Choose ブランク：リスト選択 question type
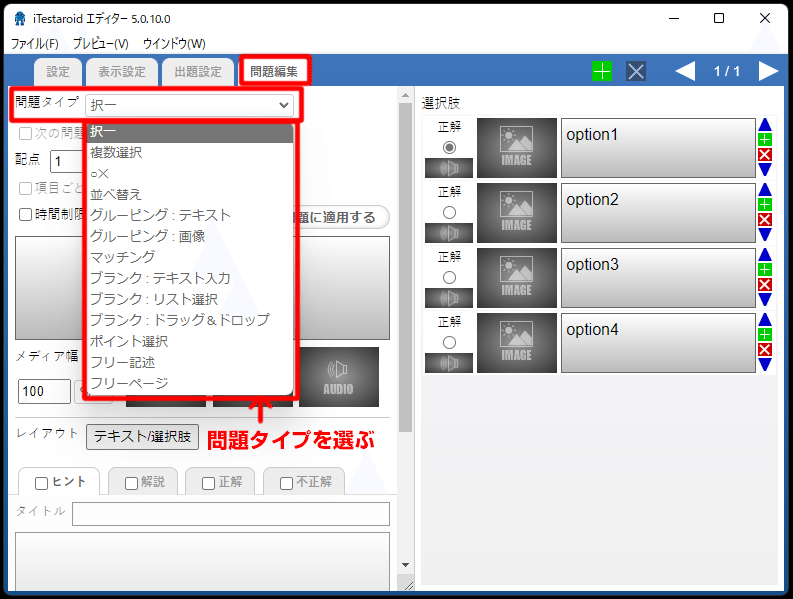 (x=190, y=299)
